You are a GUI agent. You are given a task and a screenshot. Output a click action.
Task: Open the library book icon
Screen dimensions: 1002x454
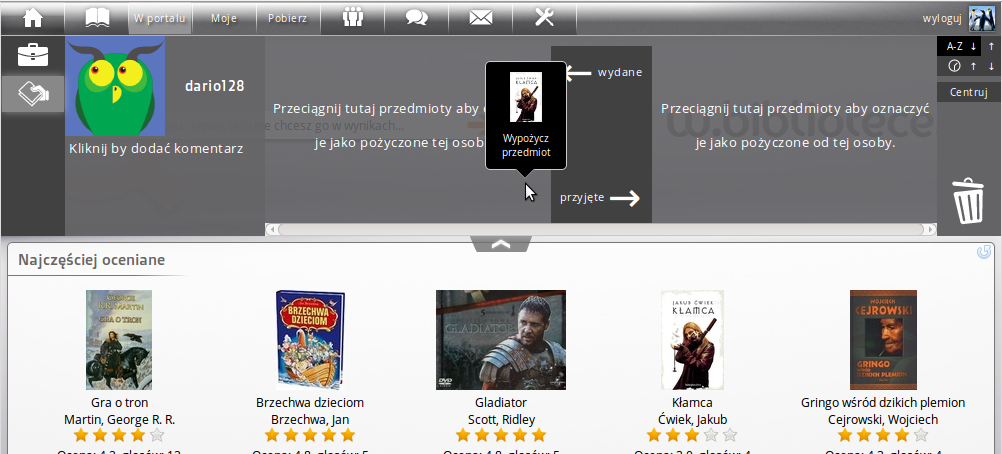pyautogui.click(x=97, y=17)
